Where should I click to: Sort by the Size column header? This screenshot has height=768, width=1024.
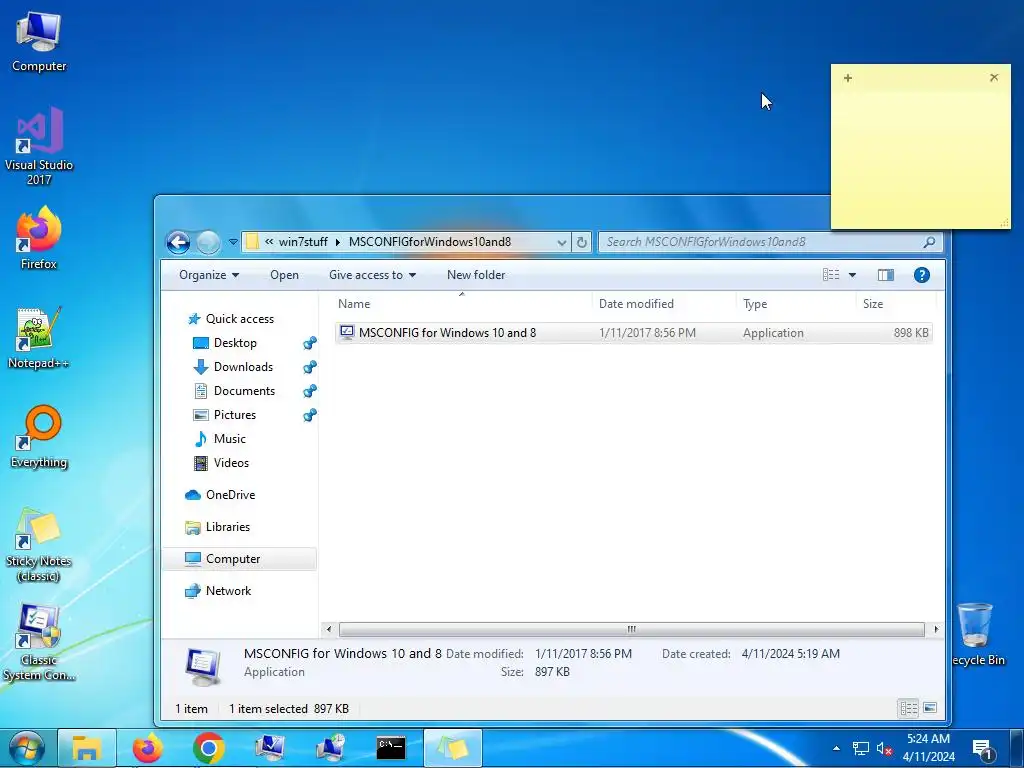895,304
